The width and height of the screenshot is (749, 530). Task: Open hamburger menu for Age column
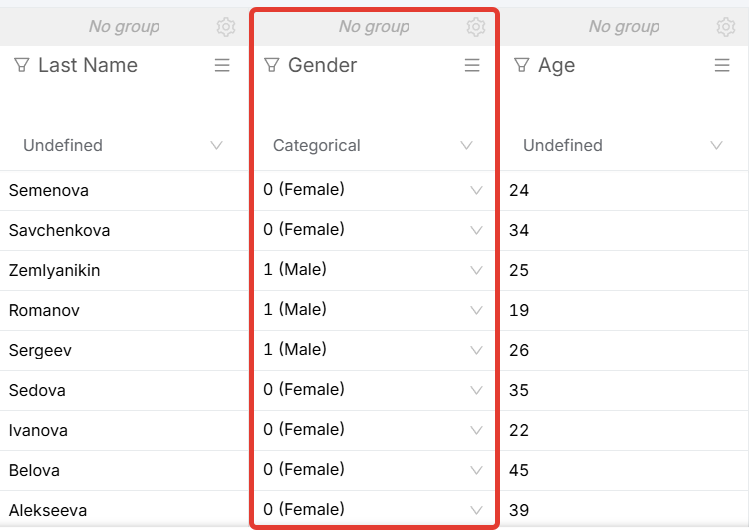(722, 65)
